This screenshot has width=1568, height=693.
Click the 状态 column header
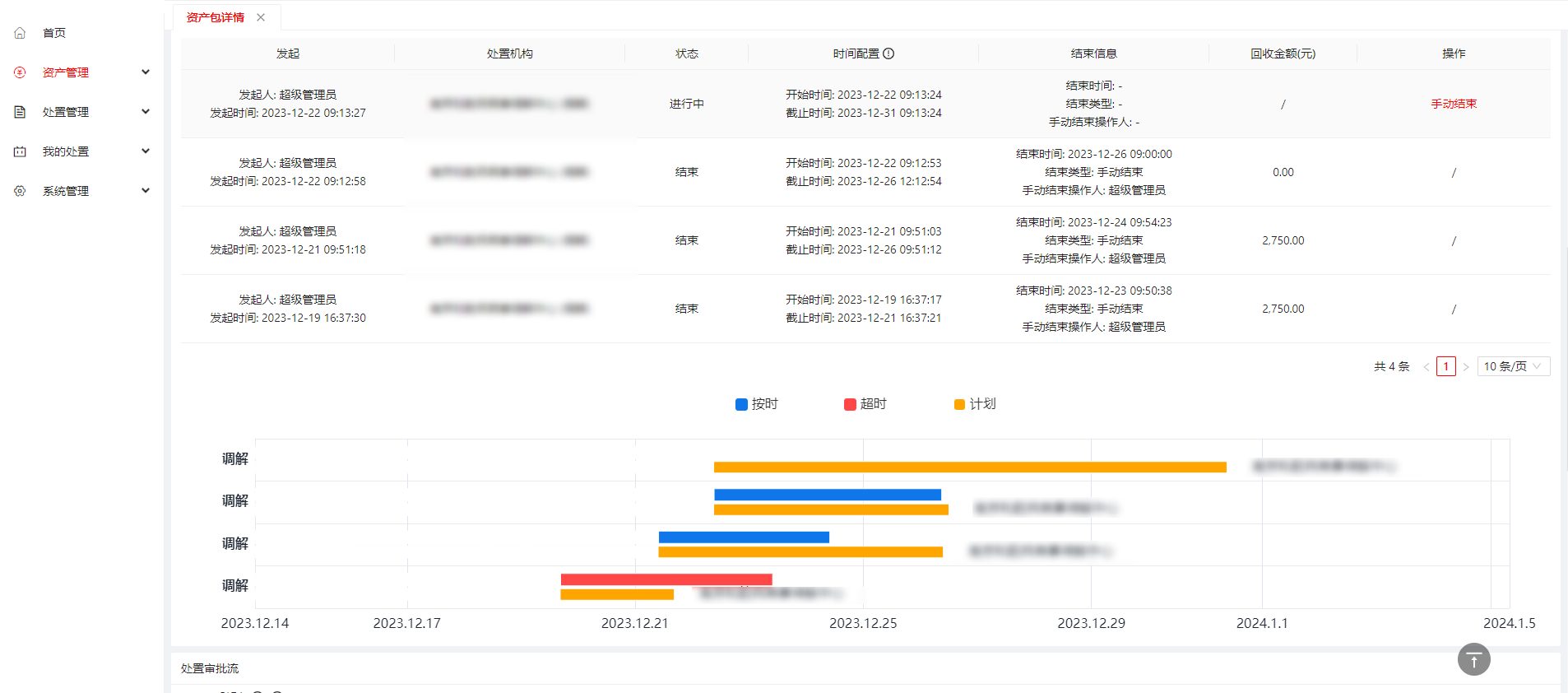tap(687, 53)
